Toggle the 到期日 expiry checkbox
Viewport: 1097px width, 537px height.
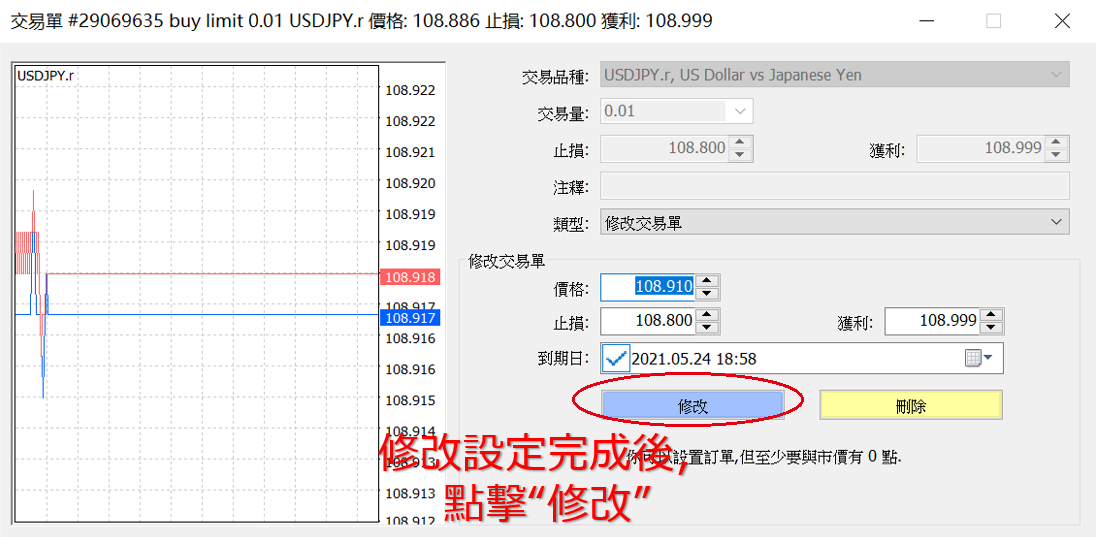pyautogui.click(x=616, y=359)
